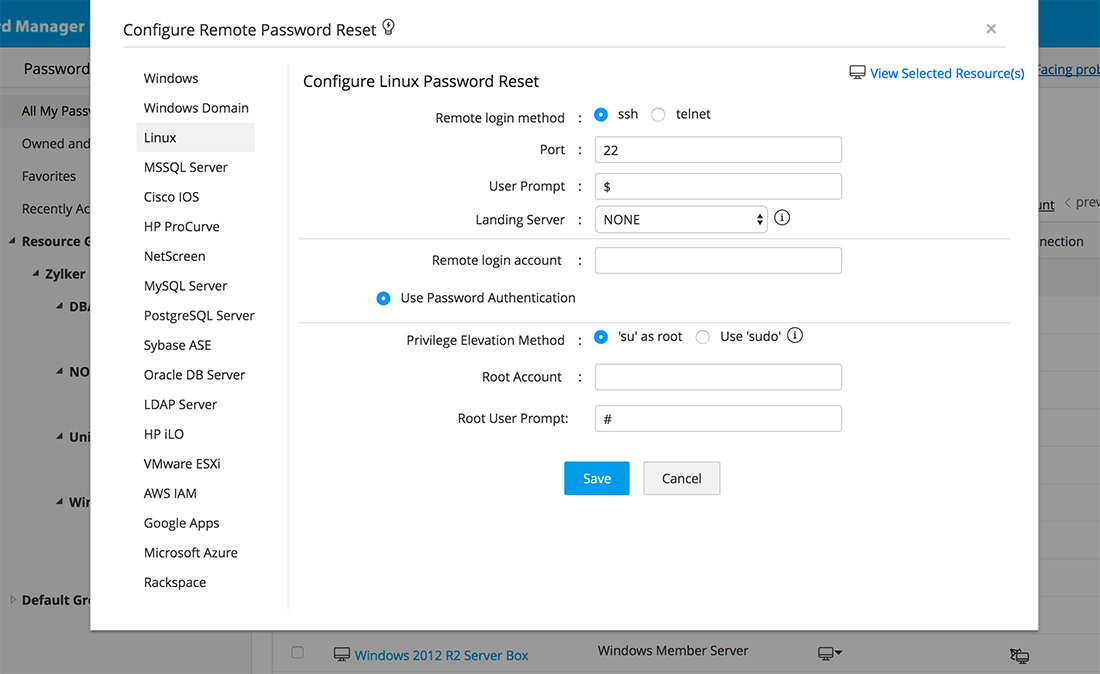Click the lightbulb tip icon beside the title
1100x674 pixels.
389,28
